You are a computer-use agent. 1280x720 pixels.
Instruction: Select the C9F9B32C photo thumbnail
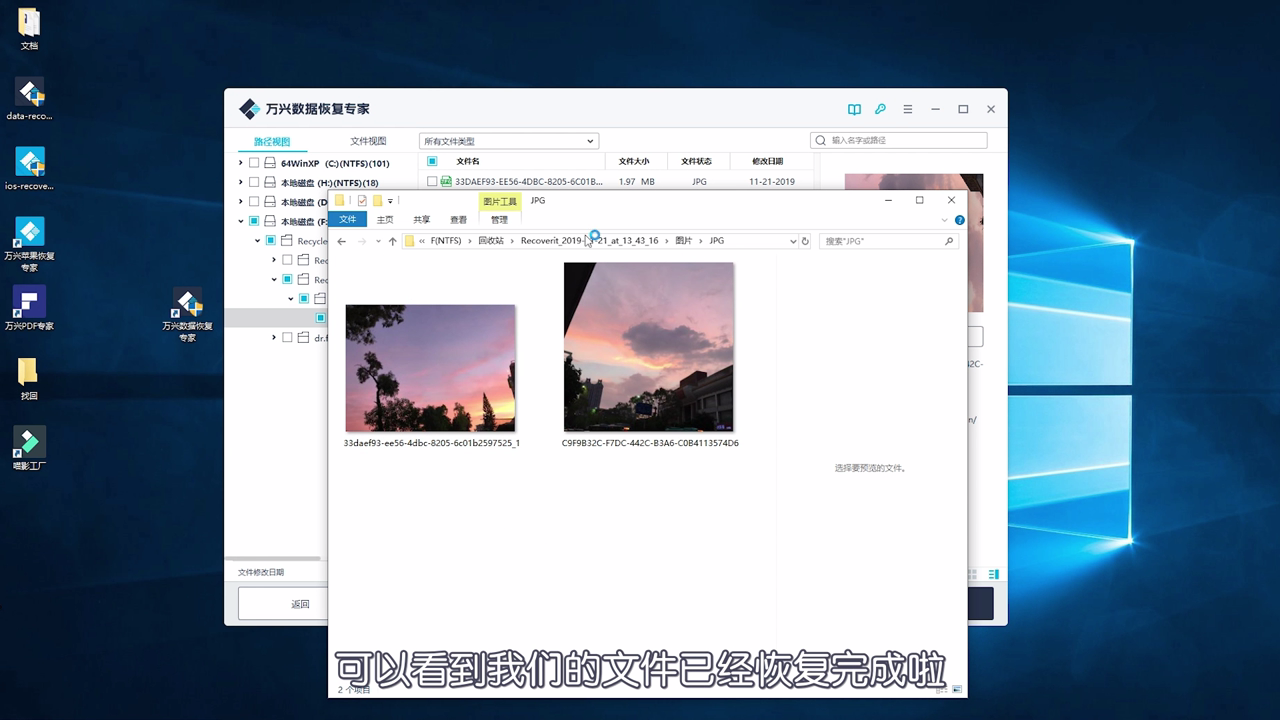pos(648,347)
